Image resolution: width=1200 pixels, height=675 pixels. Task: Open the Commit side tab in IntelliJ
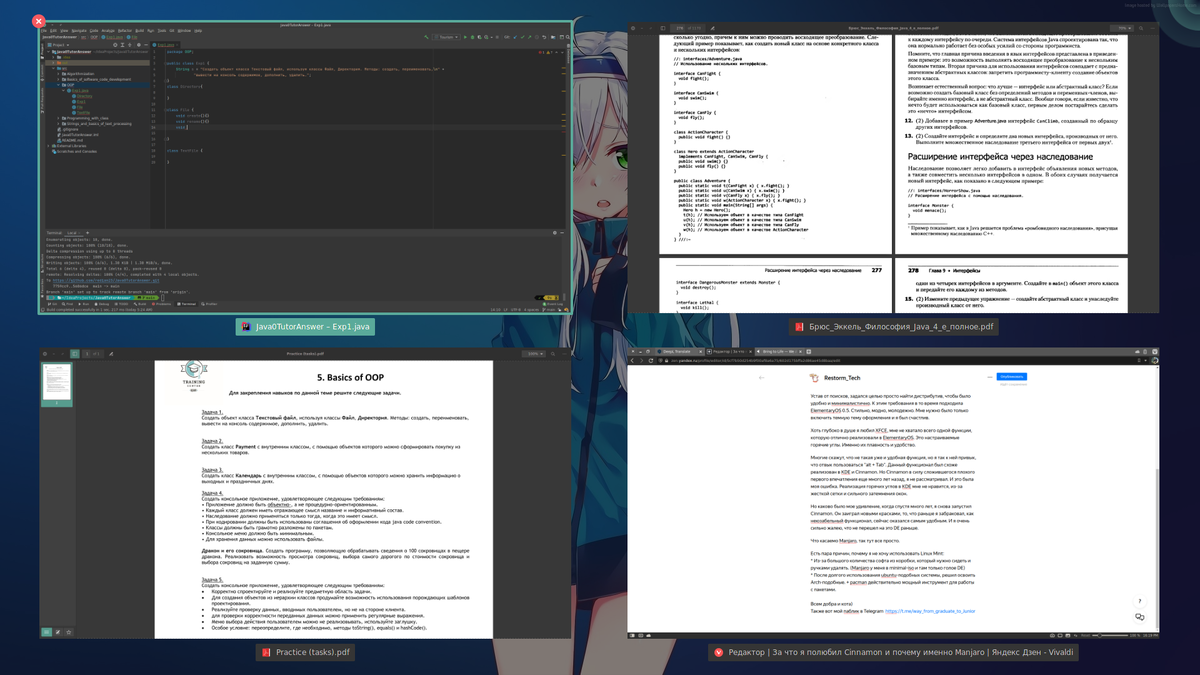[x=42, y=73]
